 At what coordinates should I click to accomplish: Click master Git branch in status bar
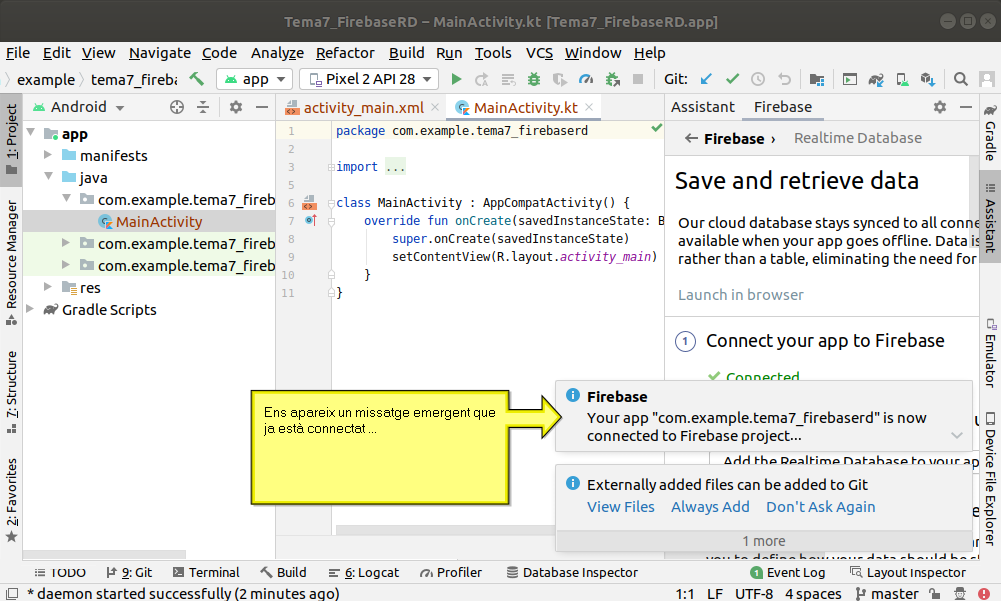(887, 594)
